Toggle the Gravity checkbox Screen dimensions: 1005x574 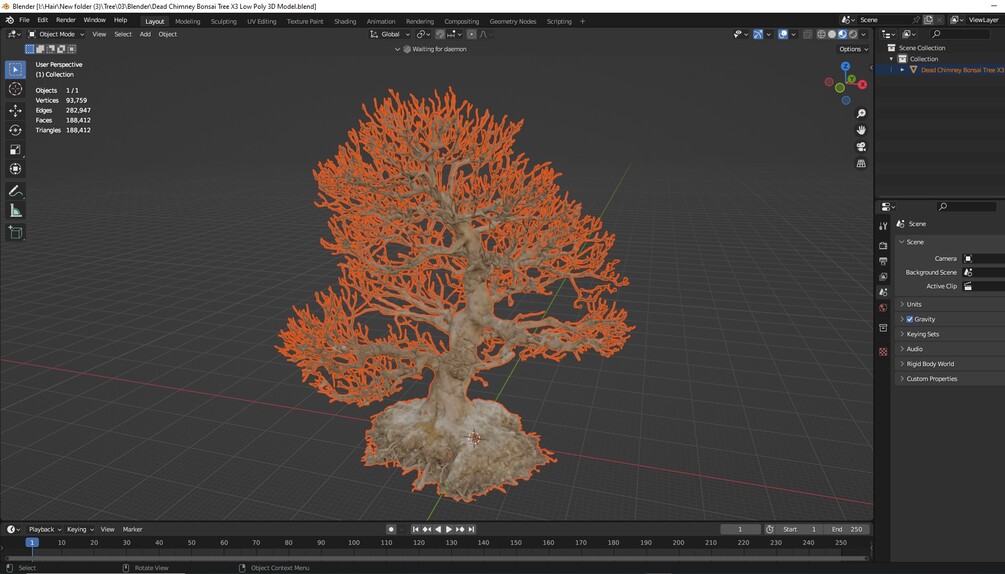(x=909, y=319)
